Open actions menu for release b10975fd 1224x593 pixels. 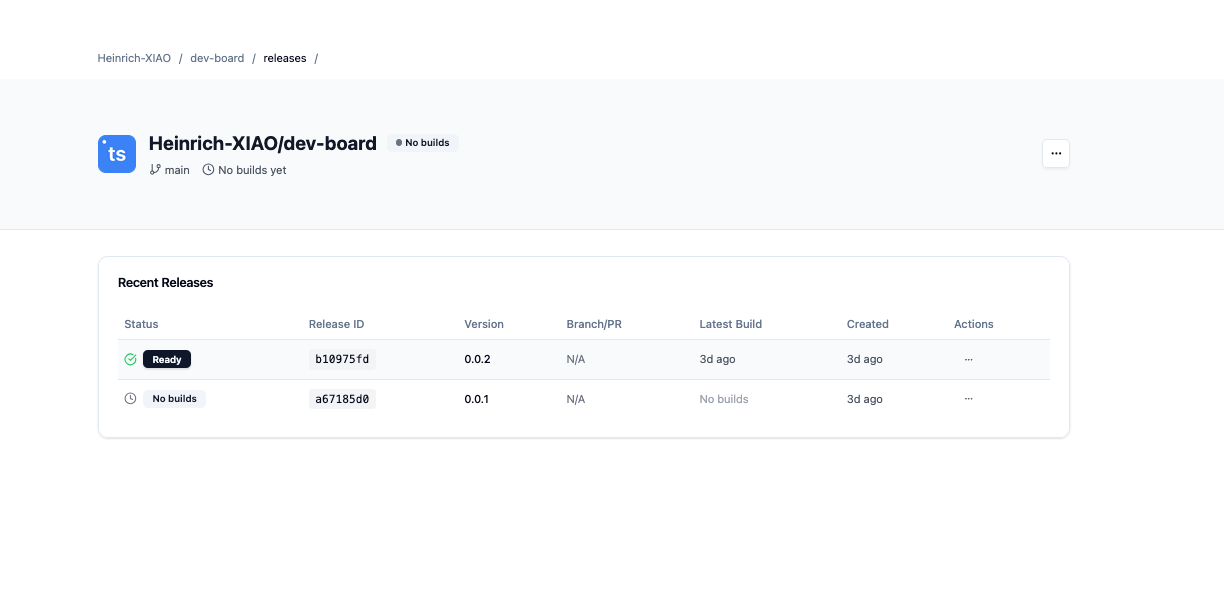tap(968, 359)
